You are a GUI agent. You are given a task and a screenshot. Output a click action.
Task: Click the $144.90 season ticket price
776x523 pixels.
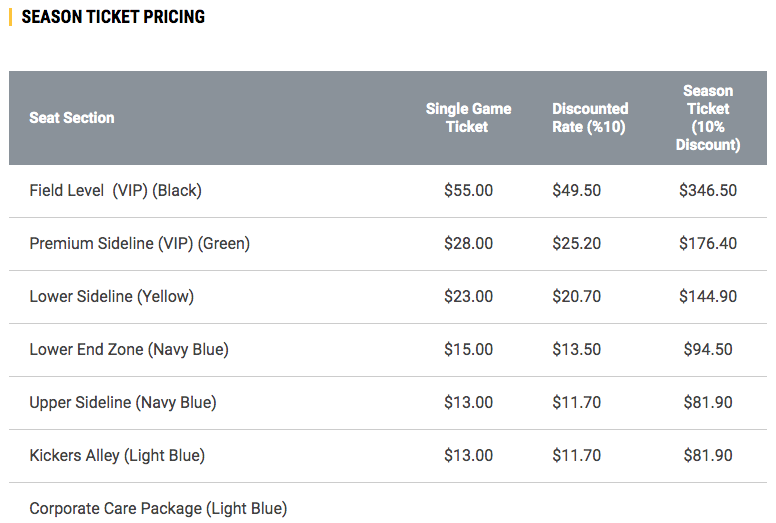tap(708, 296)
